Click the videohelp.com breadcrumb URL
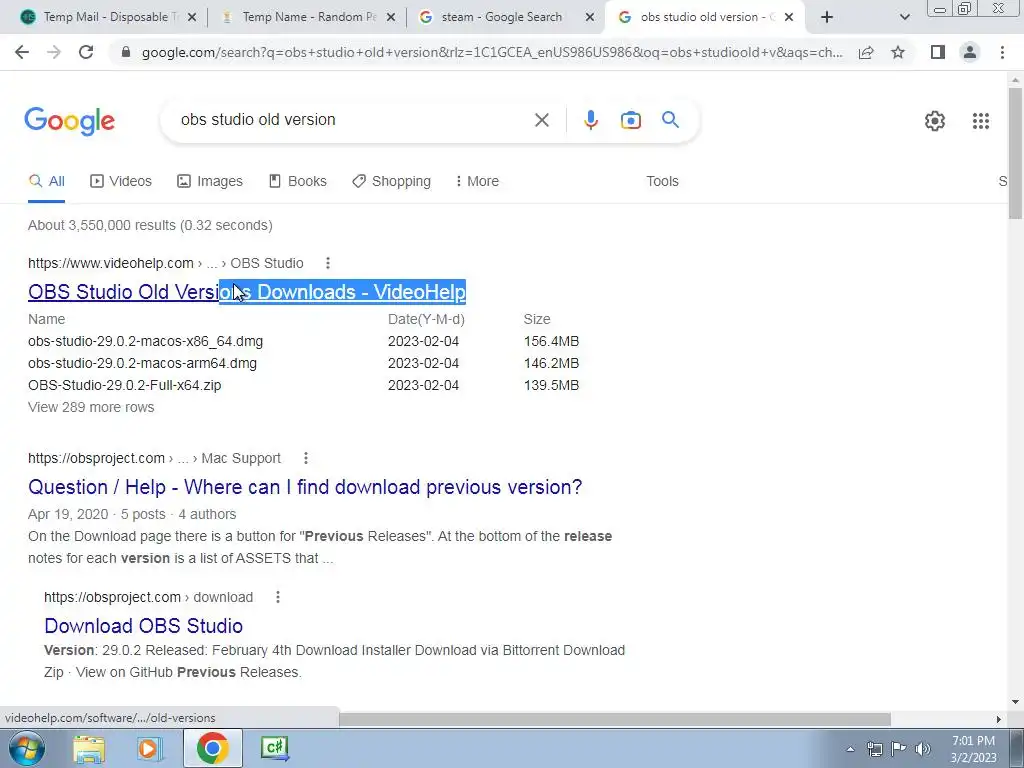This screenshot has width=1024, height=768. (x=166, y=263)
